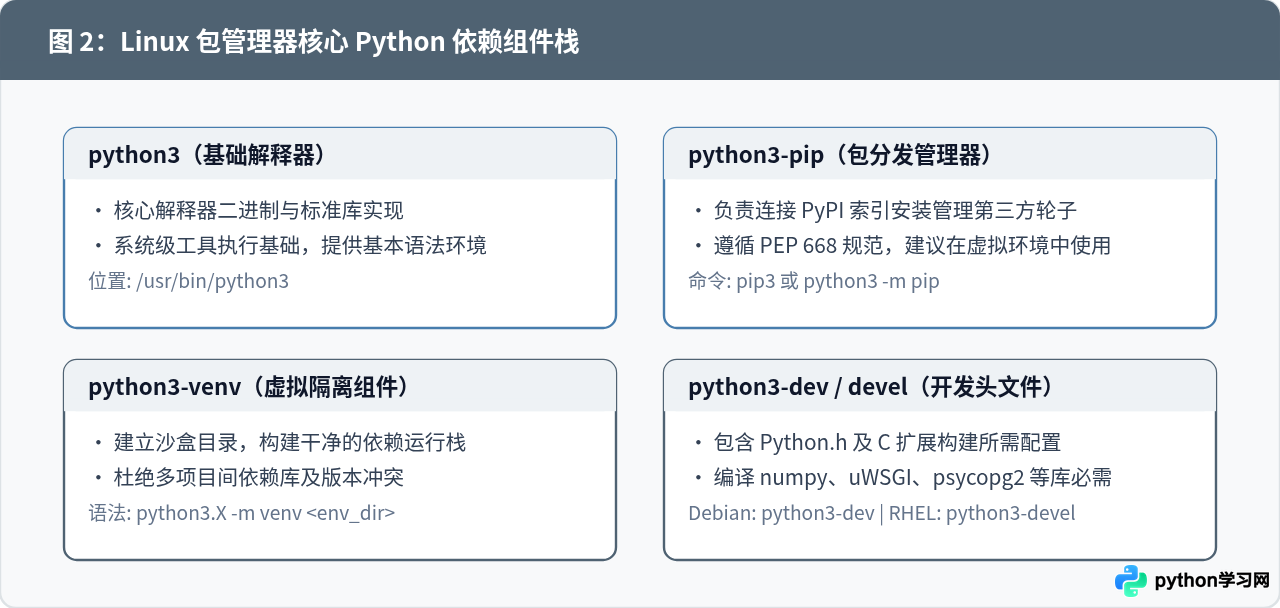Click the Python logo icon

point(1131,580)
